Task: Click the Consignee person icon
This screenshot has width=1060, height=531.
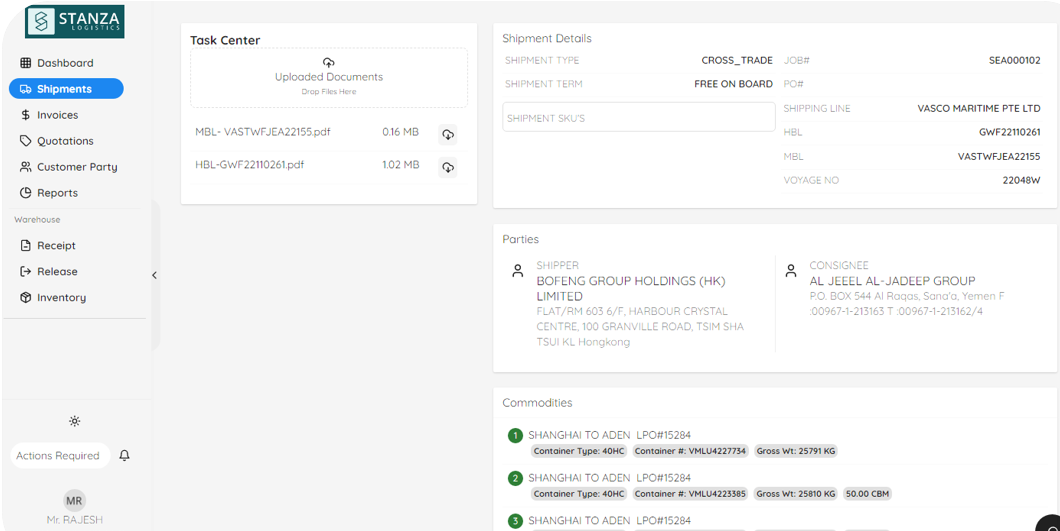Action: coord(791,271)
